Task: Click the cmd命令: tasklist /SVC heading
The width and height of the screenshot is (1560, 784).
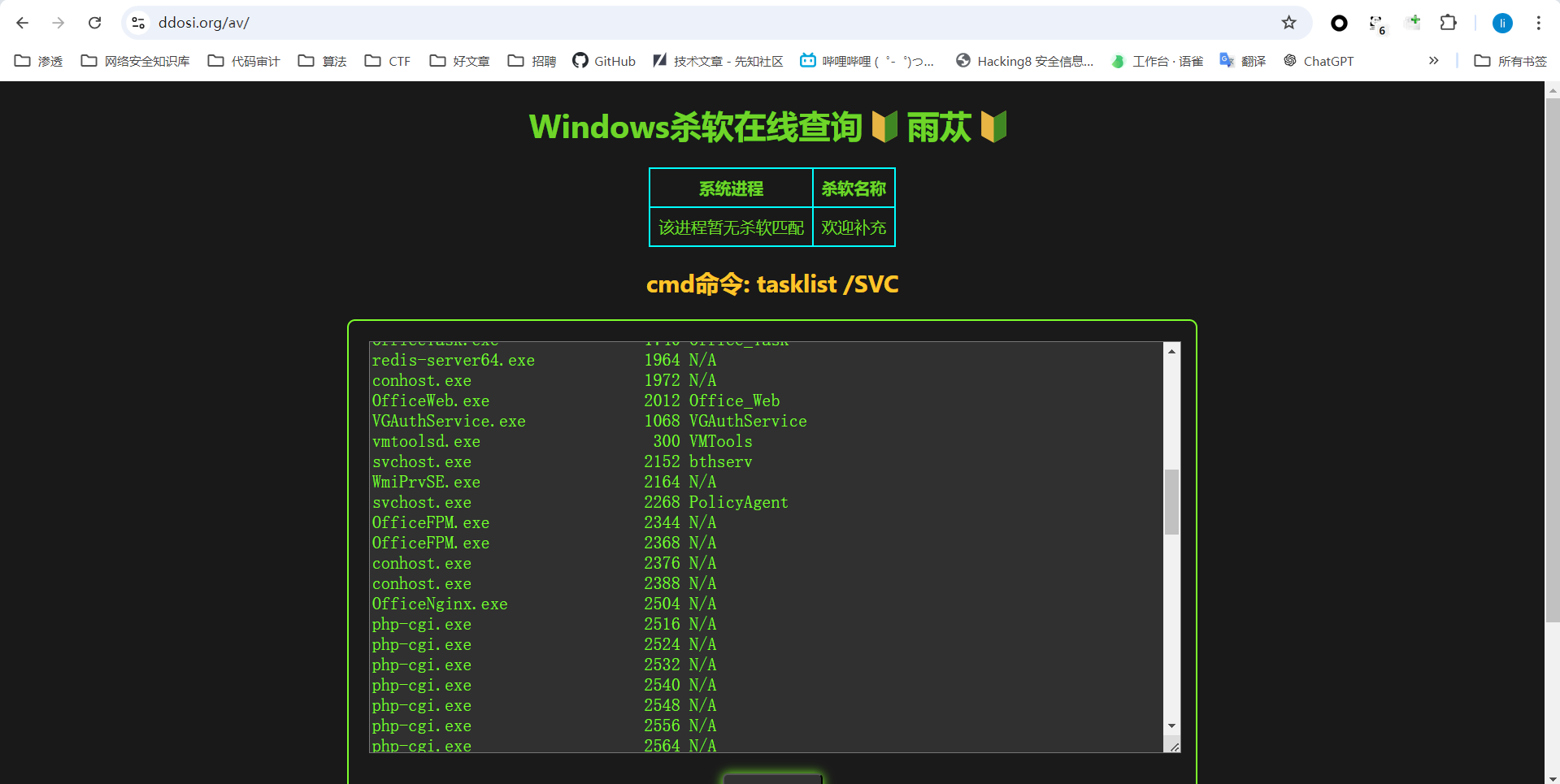Action: 772,284
